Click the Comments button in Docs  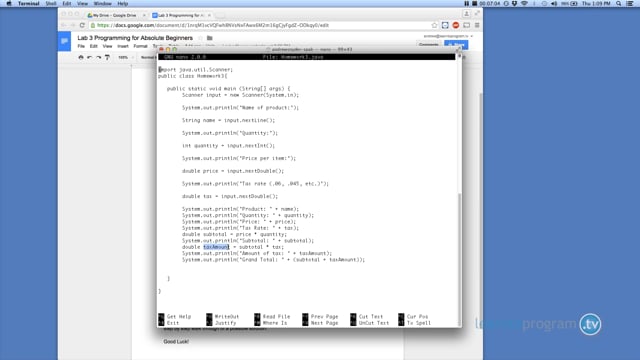[x=429, y=44]
